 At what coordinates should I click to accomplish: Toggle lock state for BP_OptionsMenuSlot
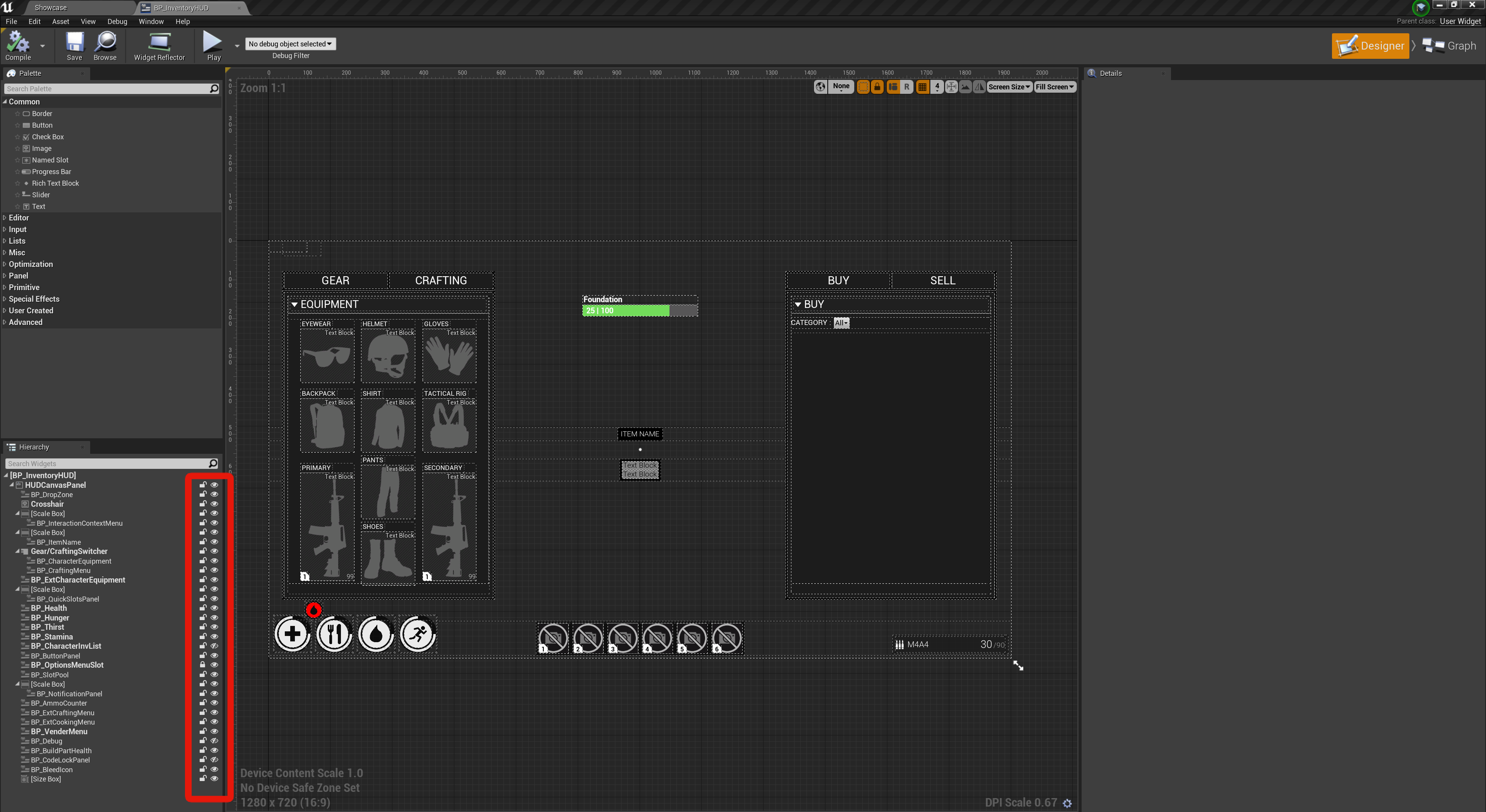[203, 665]
